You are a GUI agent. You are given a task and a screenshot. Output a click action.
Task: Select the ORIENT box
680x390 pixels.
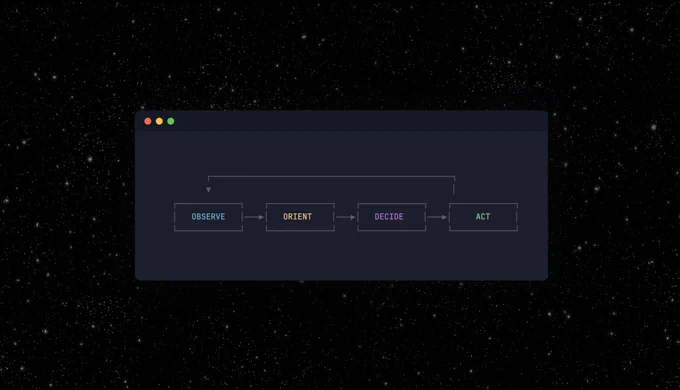300,217
